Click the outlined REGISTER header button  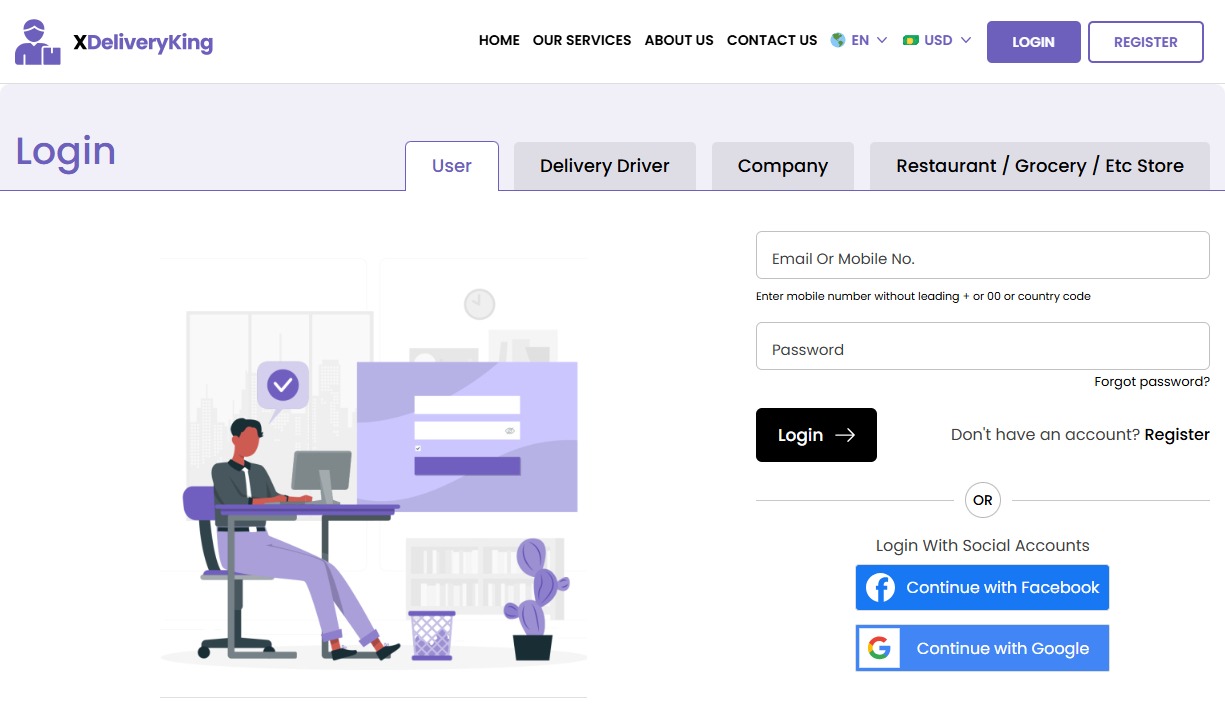[1146, 42]
